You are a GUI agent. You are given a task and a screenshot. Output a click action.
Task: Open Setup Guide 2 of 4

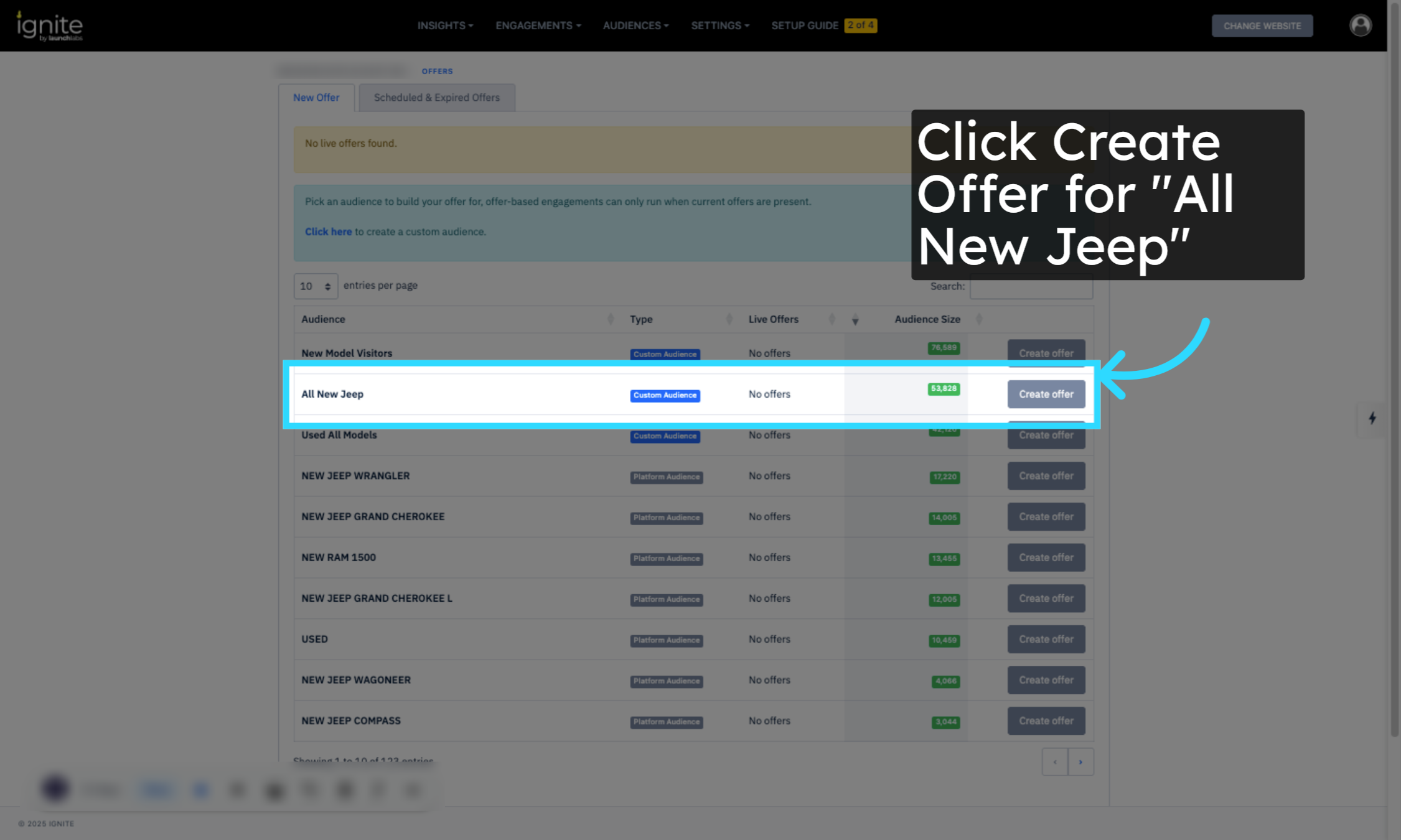[823, 26]
